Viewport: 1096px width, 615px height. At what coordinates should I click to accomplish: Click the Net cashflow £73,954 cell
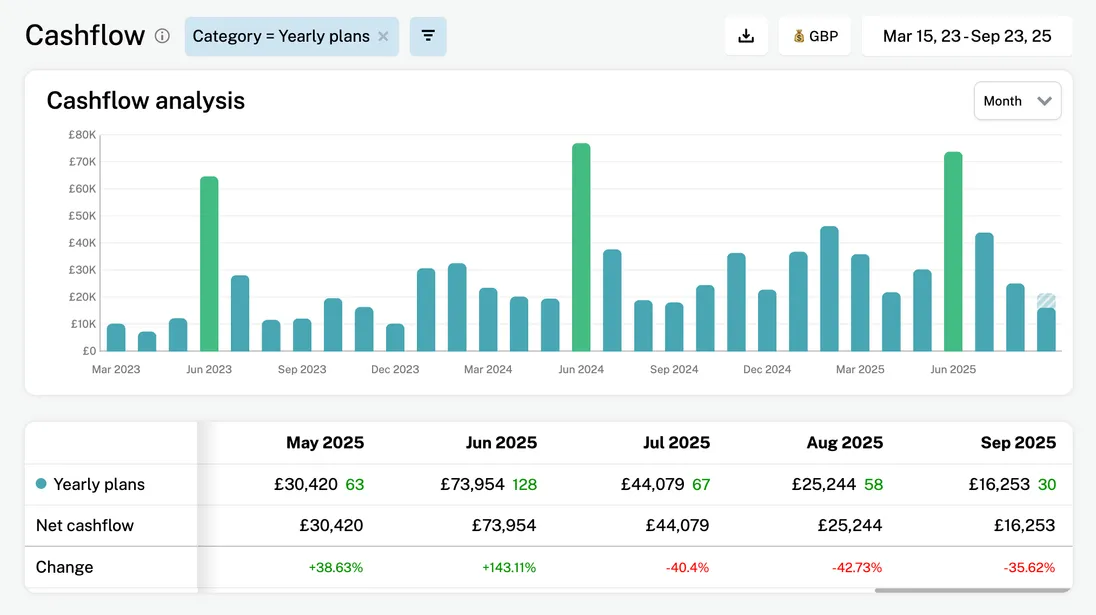pos(502,525)
